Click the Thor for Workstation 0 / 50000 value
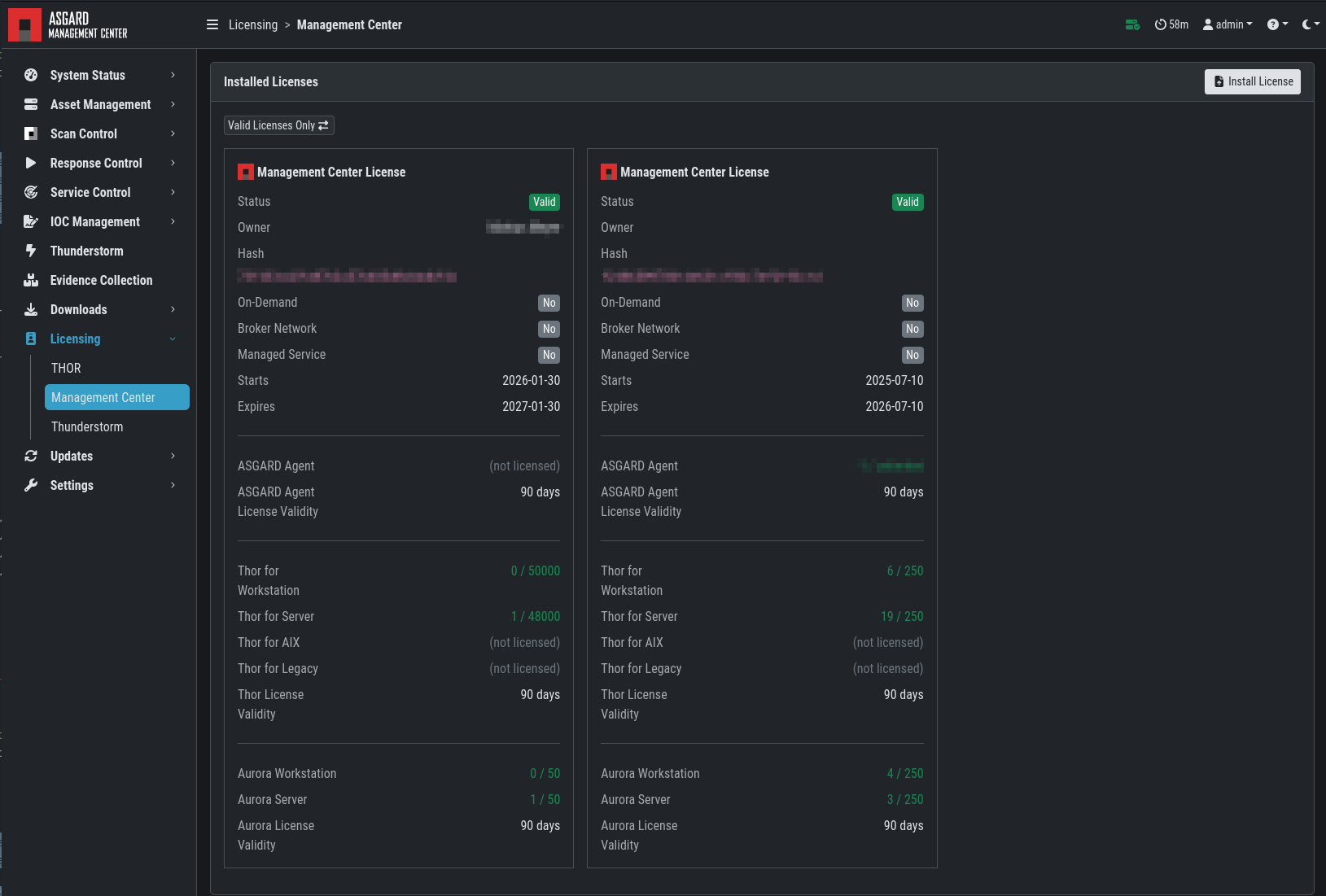1326x896 pixels. click(536, 570)
